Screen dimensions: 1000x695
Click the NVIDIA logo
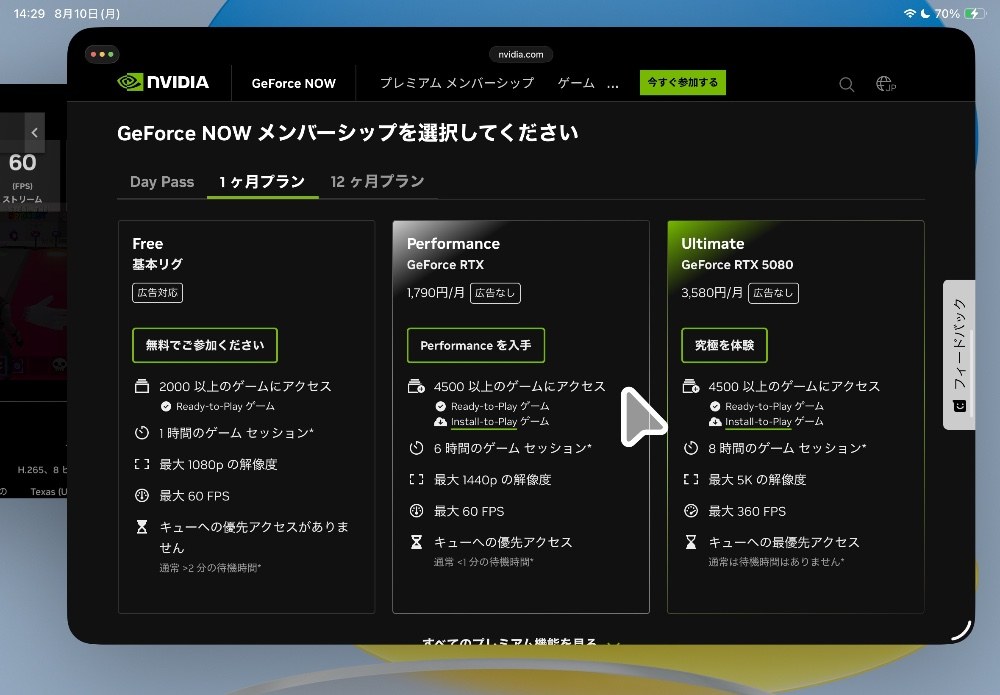tap(163, 82)
